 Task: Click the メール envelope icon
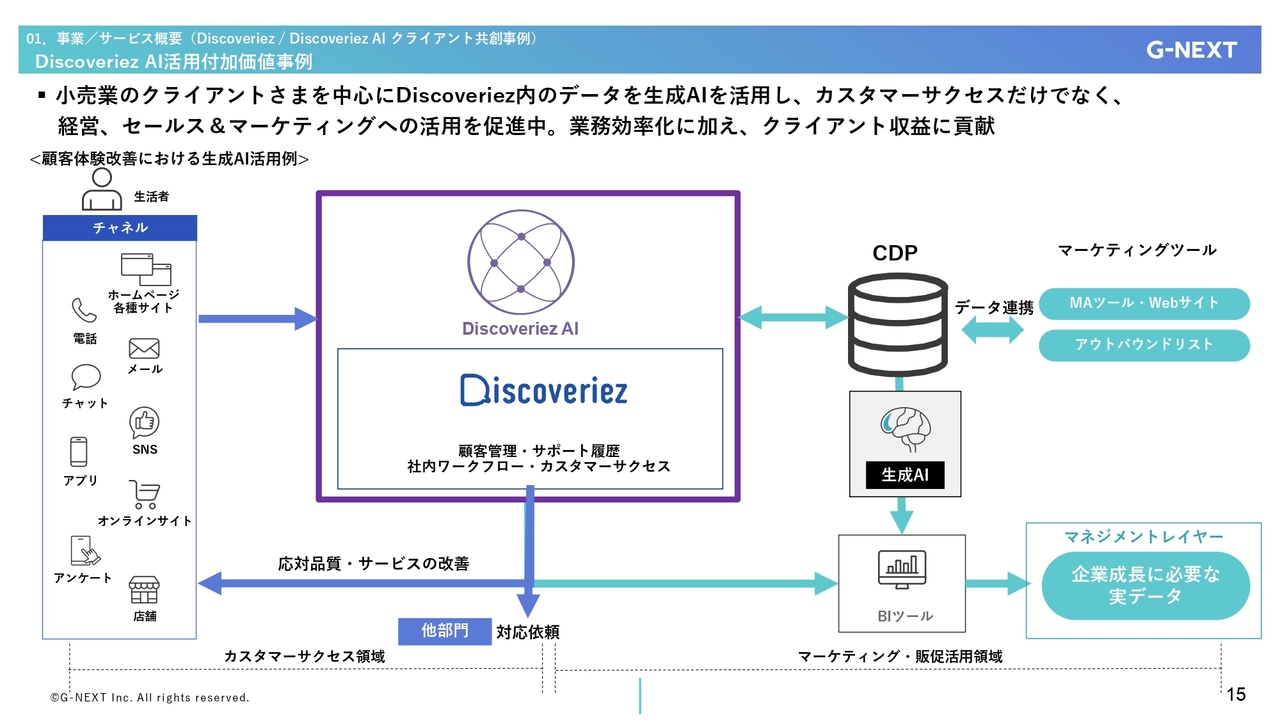pos(144,349)
